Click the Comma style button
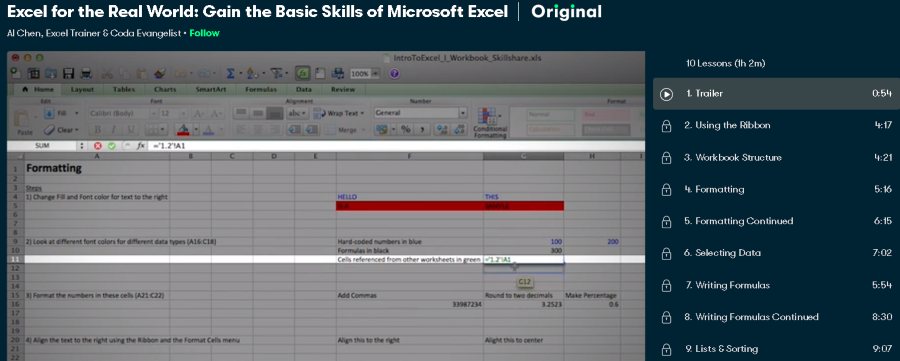This screenshot has height=361, width=900. 423,130
